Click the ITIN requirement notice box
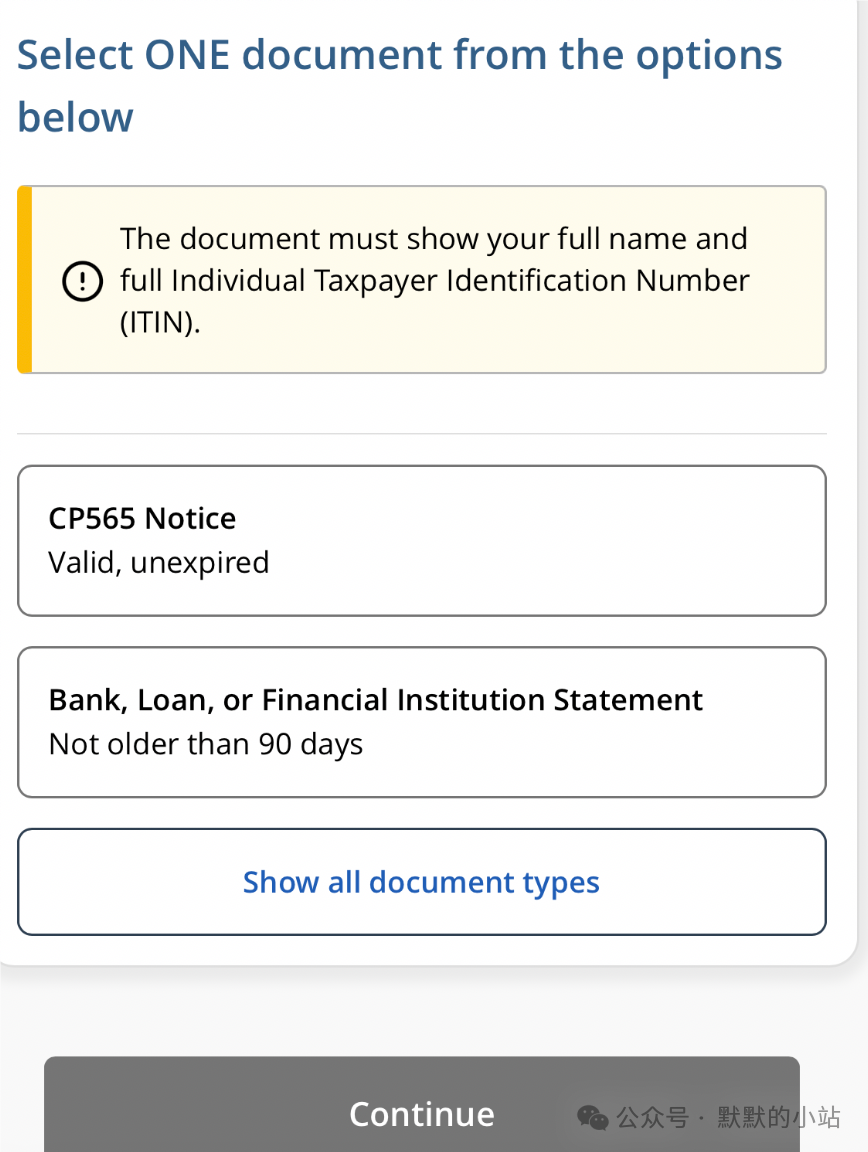Screen dimensions: 868x1152 [x=422, y=280]
